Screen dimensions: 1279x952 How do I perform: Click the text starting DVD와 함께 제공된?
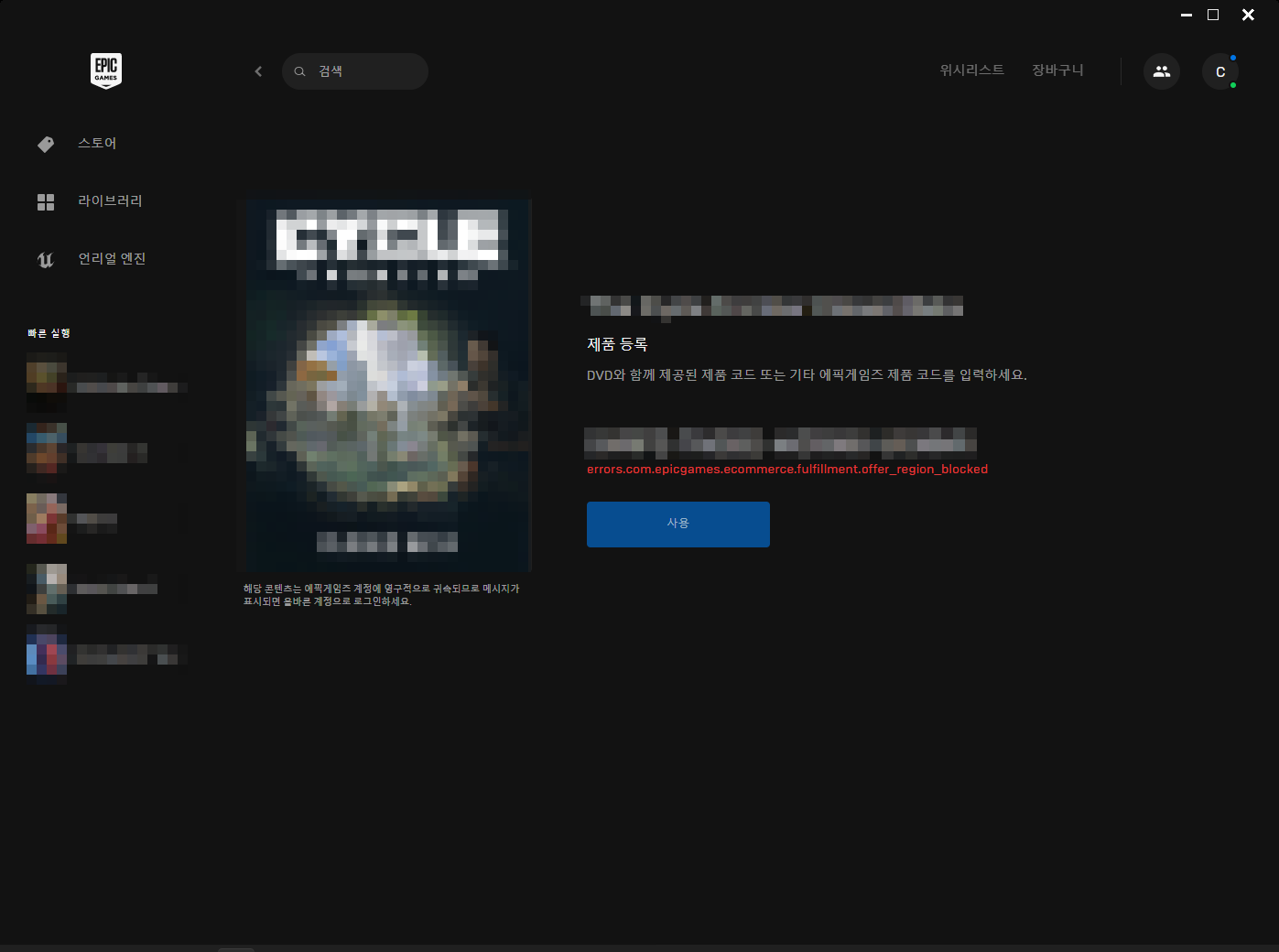[807, 375]
